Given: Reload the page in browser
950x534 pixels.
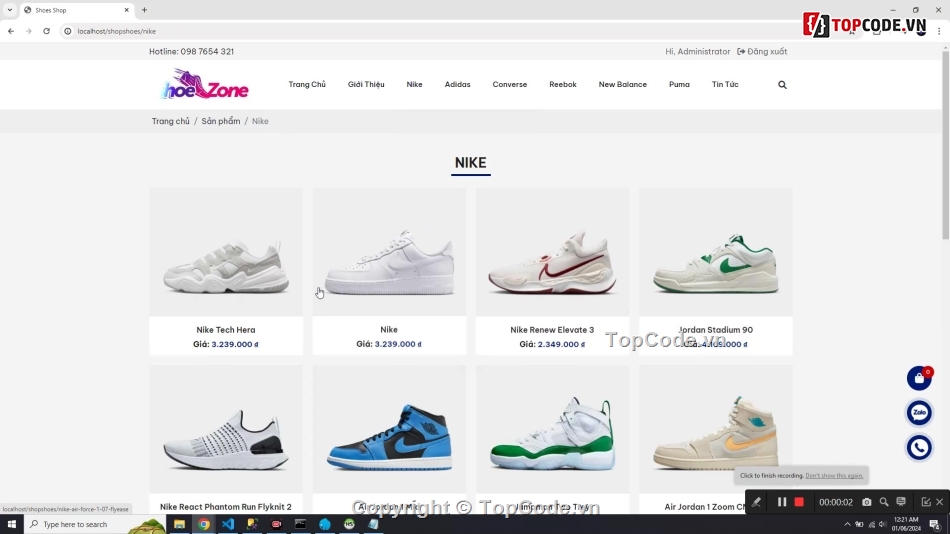Looking at the screenshot, I should [x=46, y=31].
